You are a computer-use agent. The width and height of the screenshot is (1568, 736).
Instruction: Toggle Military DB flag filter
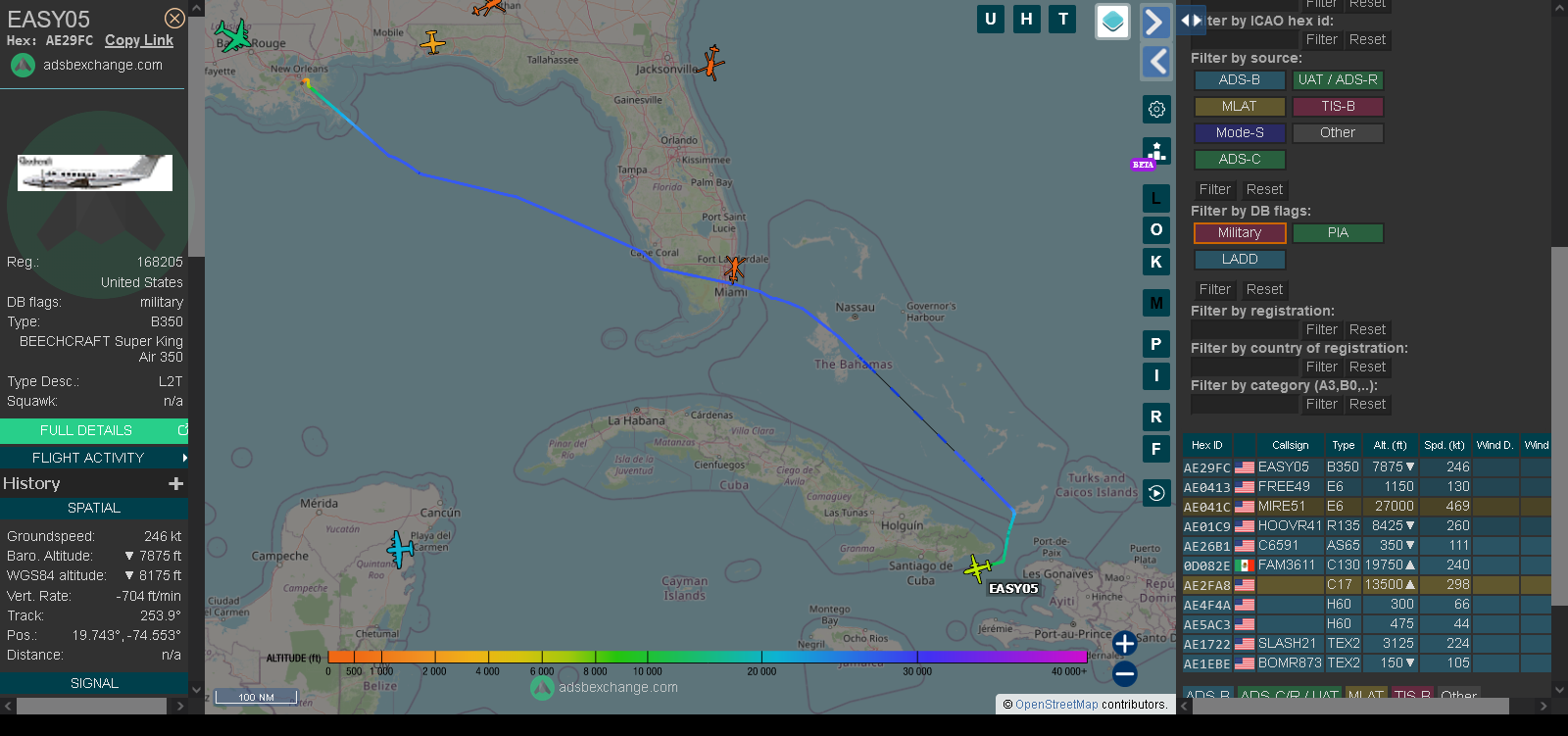[x=1240, y=233]
